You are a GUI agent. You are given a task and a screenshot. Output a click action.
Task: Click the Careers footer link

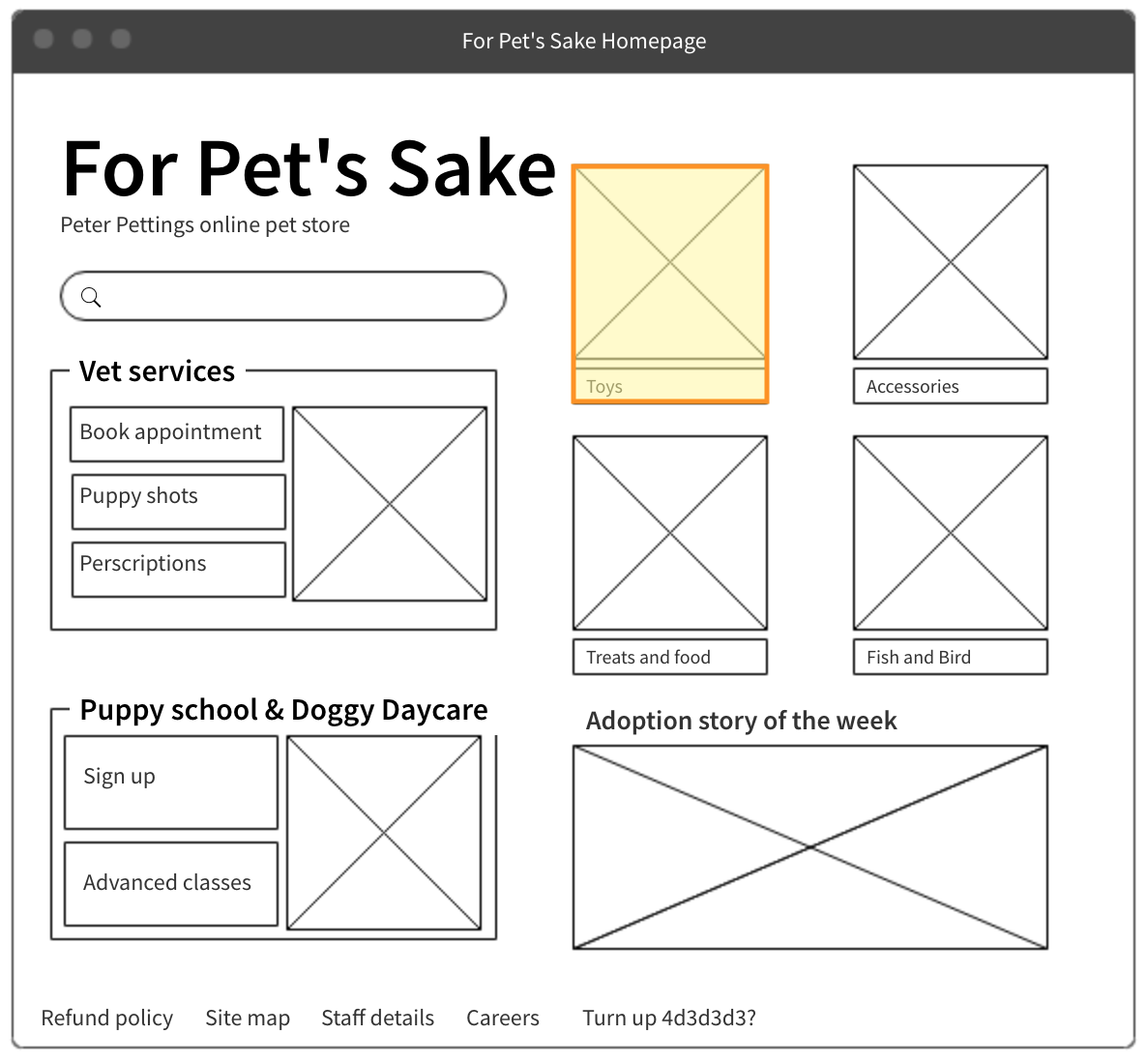coord(503,1018)
